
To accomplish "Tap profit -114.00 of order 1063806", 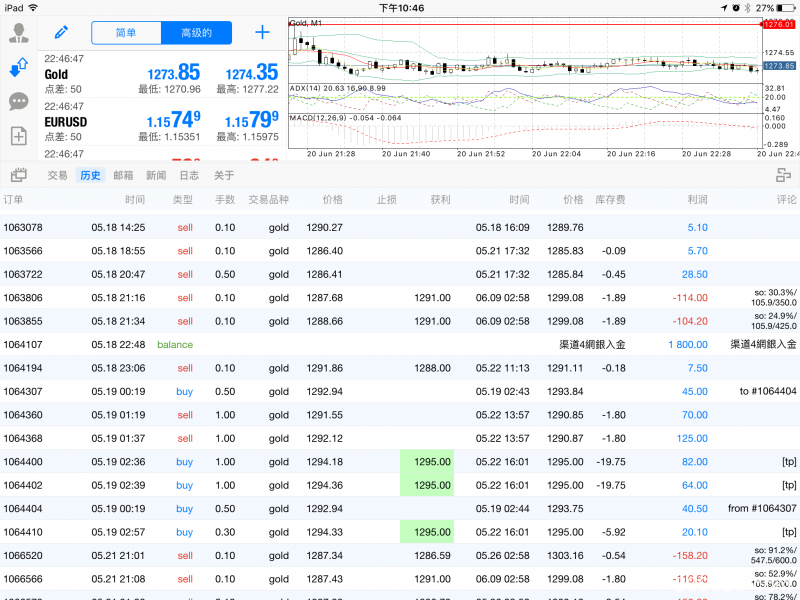I will tap(690, 298).
